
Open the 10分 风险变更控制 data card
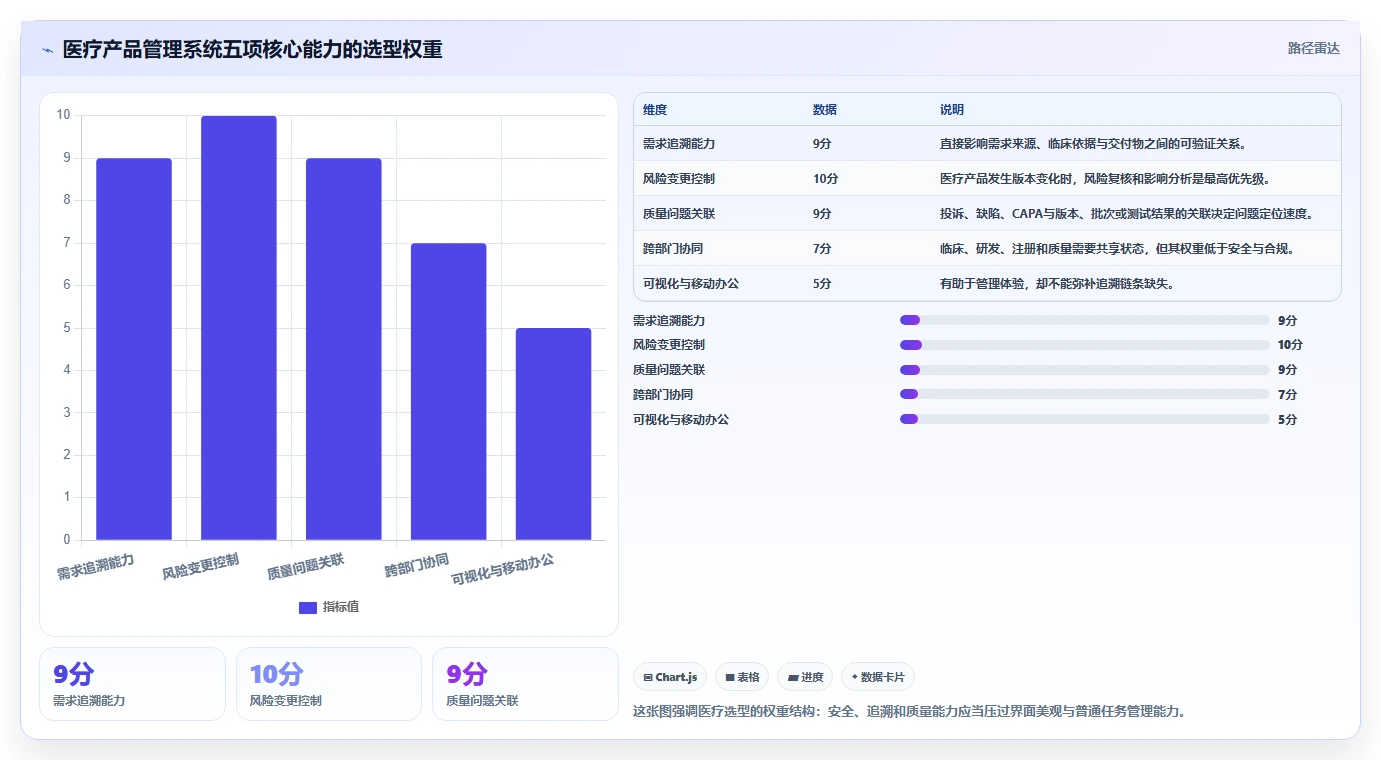[x=329, y=684]
